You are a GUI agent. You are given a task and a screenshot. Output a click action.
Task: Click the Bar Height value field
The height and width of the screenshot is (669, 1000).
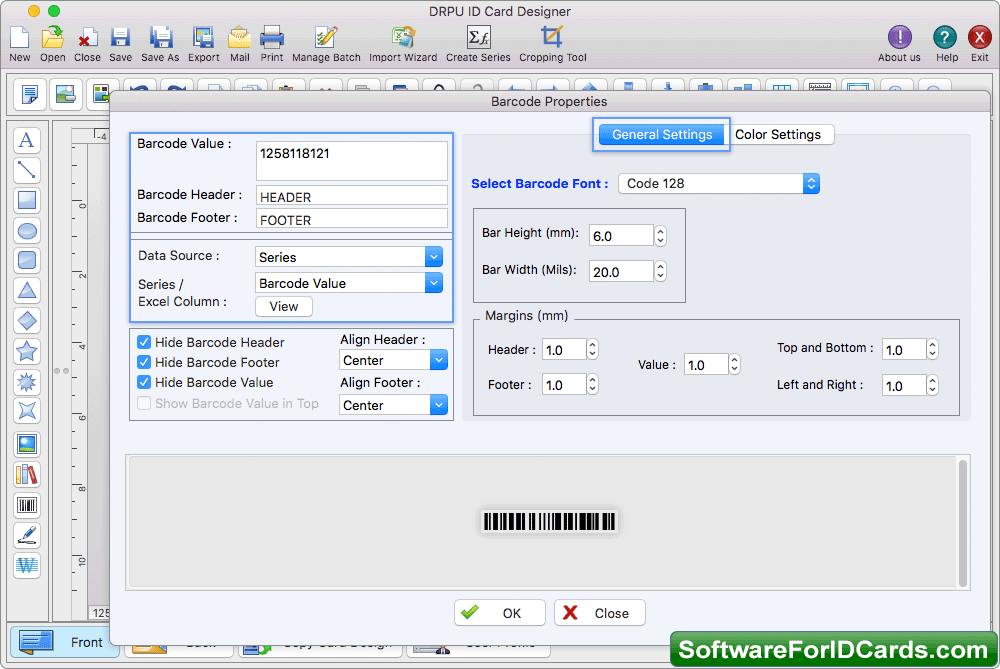621,236
